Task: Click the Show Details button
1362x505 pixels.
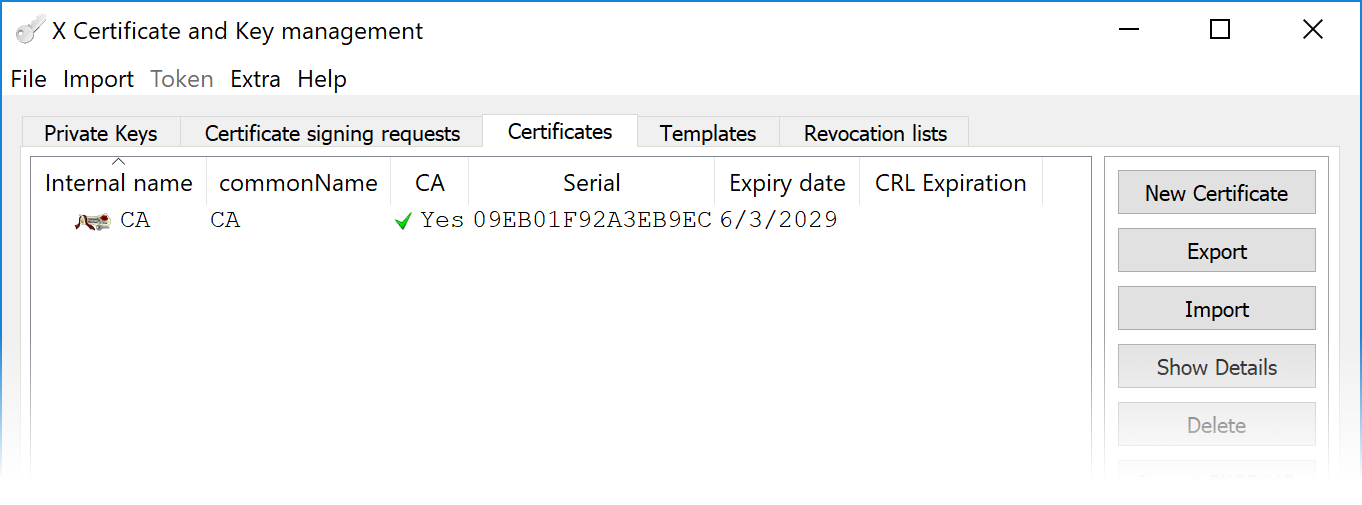Action: [x=1216, y=367]
